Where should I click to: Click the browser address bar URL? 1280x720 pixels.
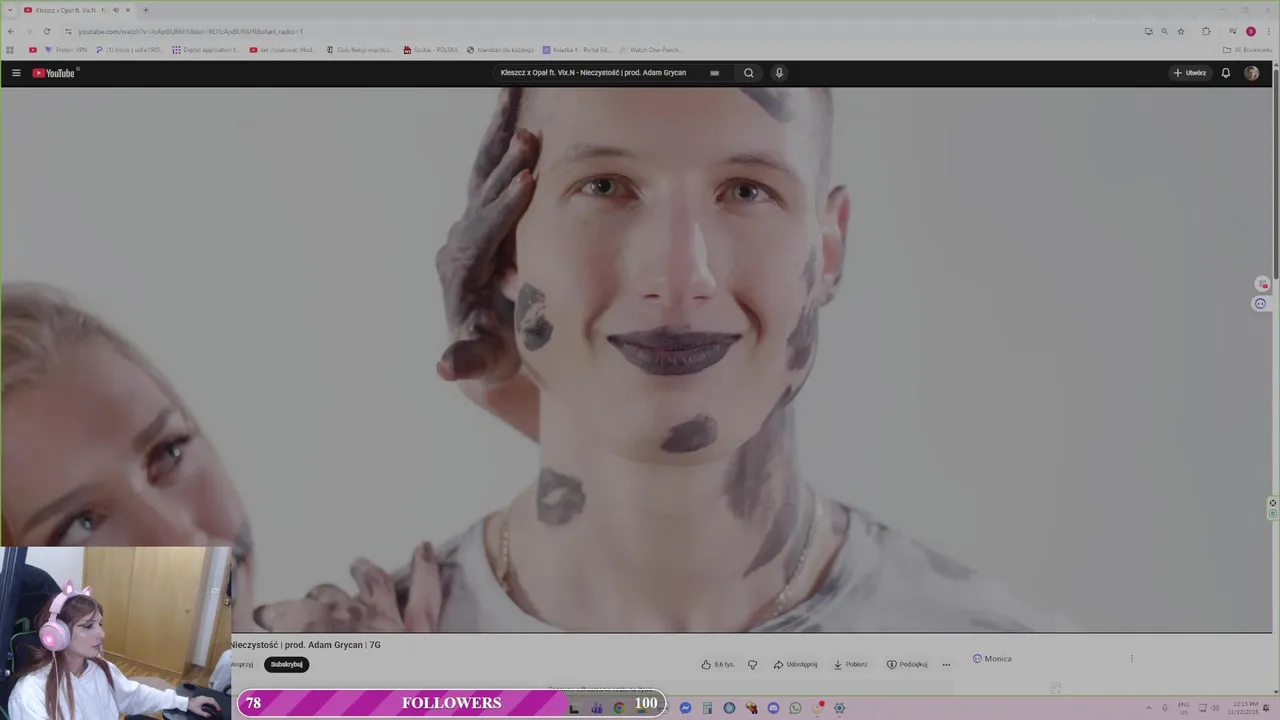coord(190,31)
